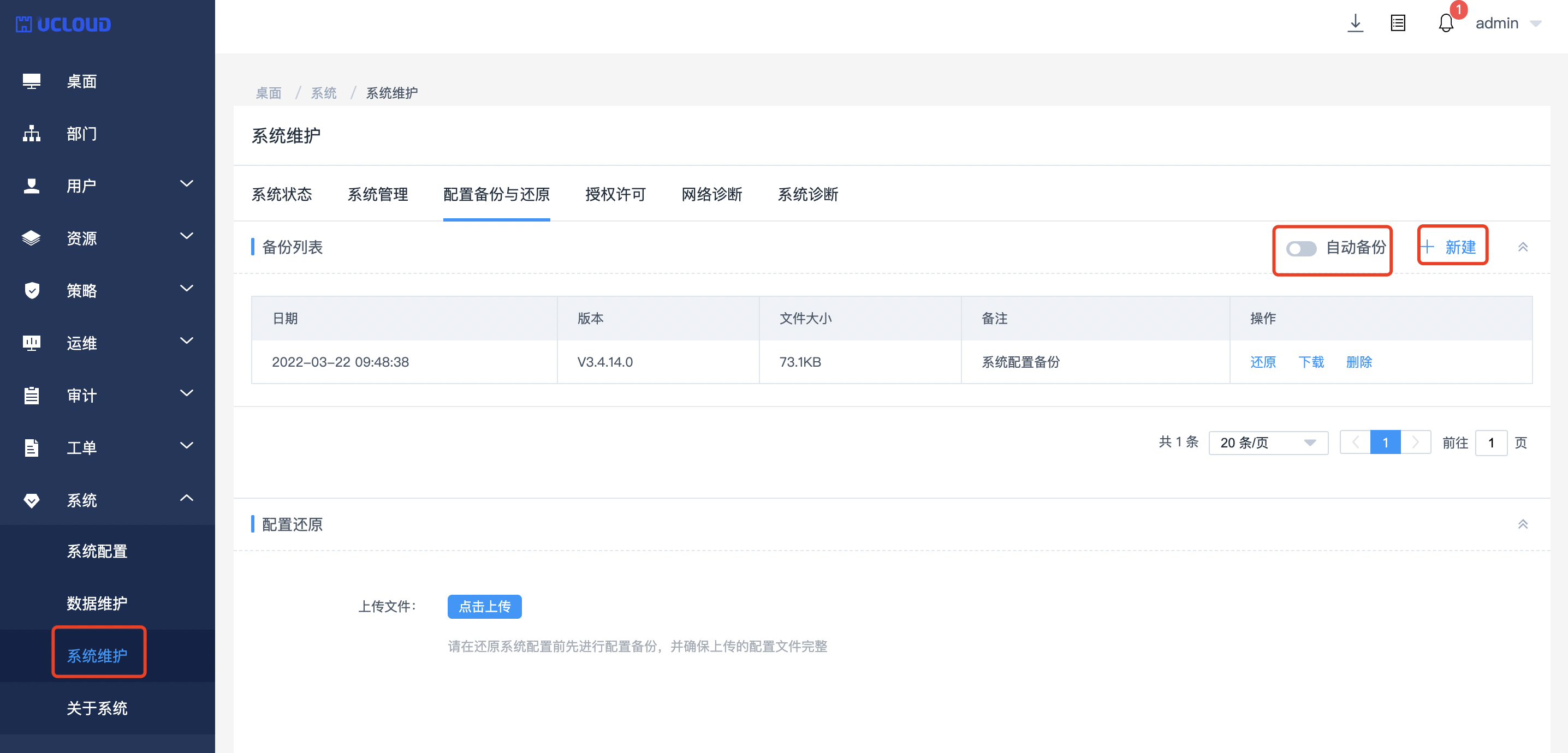Click the system diamond icon in sidebar
This screenshot has width=1568, height=753.
32,500
